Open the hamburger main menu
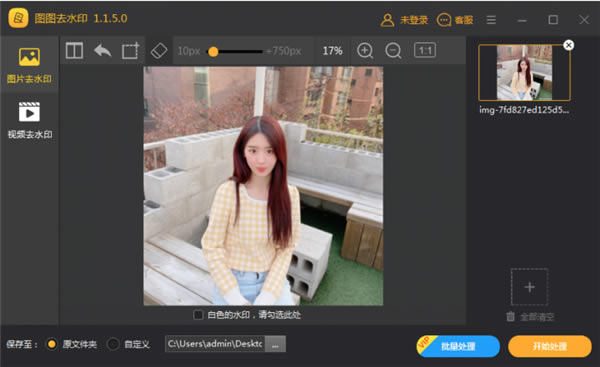The width and height of the screenshot is (600, 367). click(x=491, y=20)
